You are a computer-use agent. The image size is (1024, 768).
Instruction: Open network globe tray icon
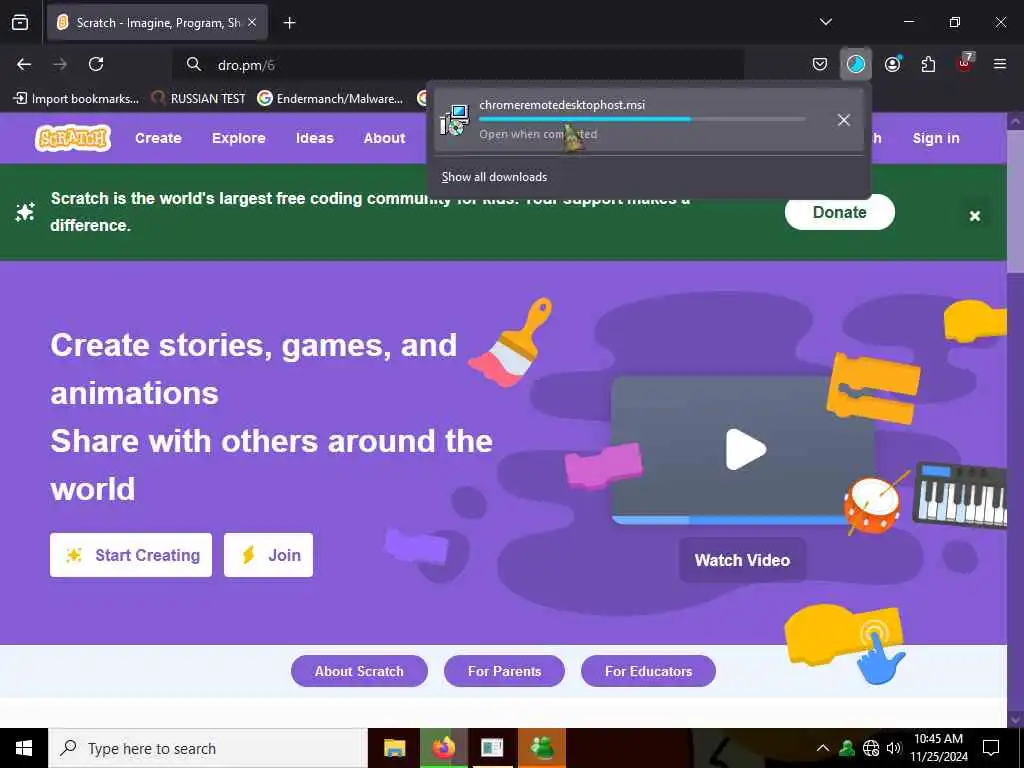871,748
